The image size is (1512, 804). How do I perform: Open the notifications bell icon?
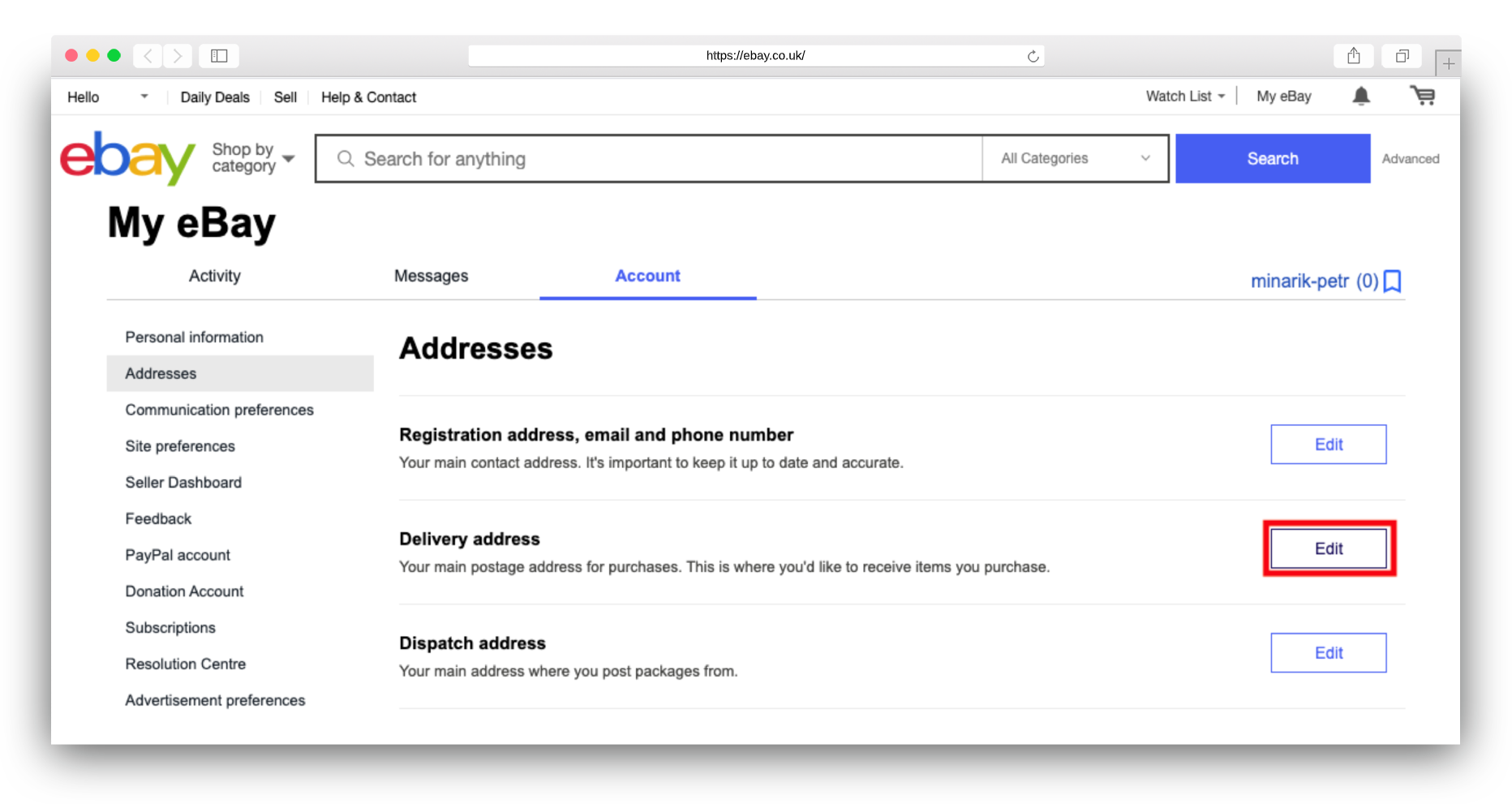[1361, 97]
